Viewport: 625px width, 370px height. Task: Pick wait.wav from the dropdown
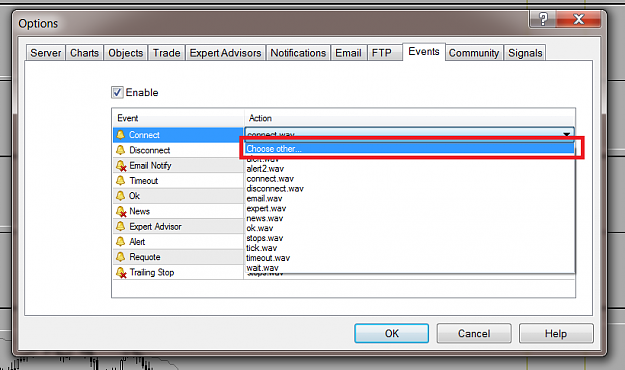(410, 268)
